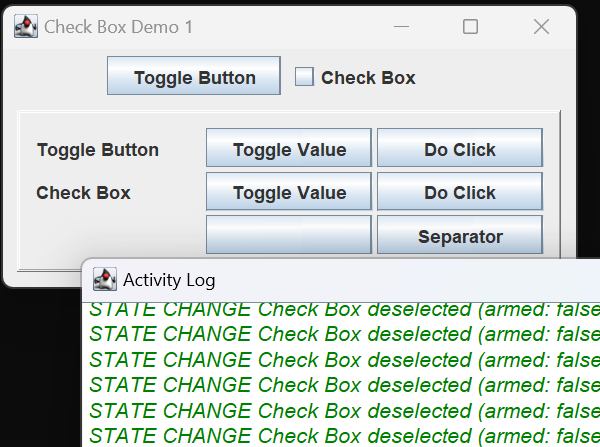Click the Toggle Button row label

(98, 150)
